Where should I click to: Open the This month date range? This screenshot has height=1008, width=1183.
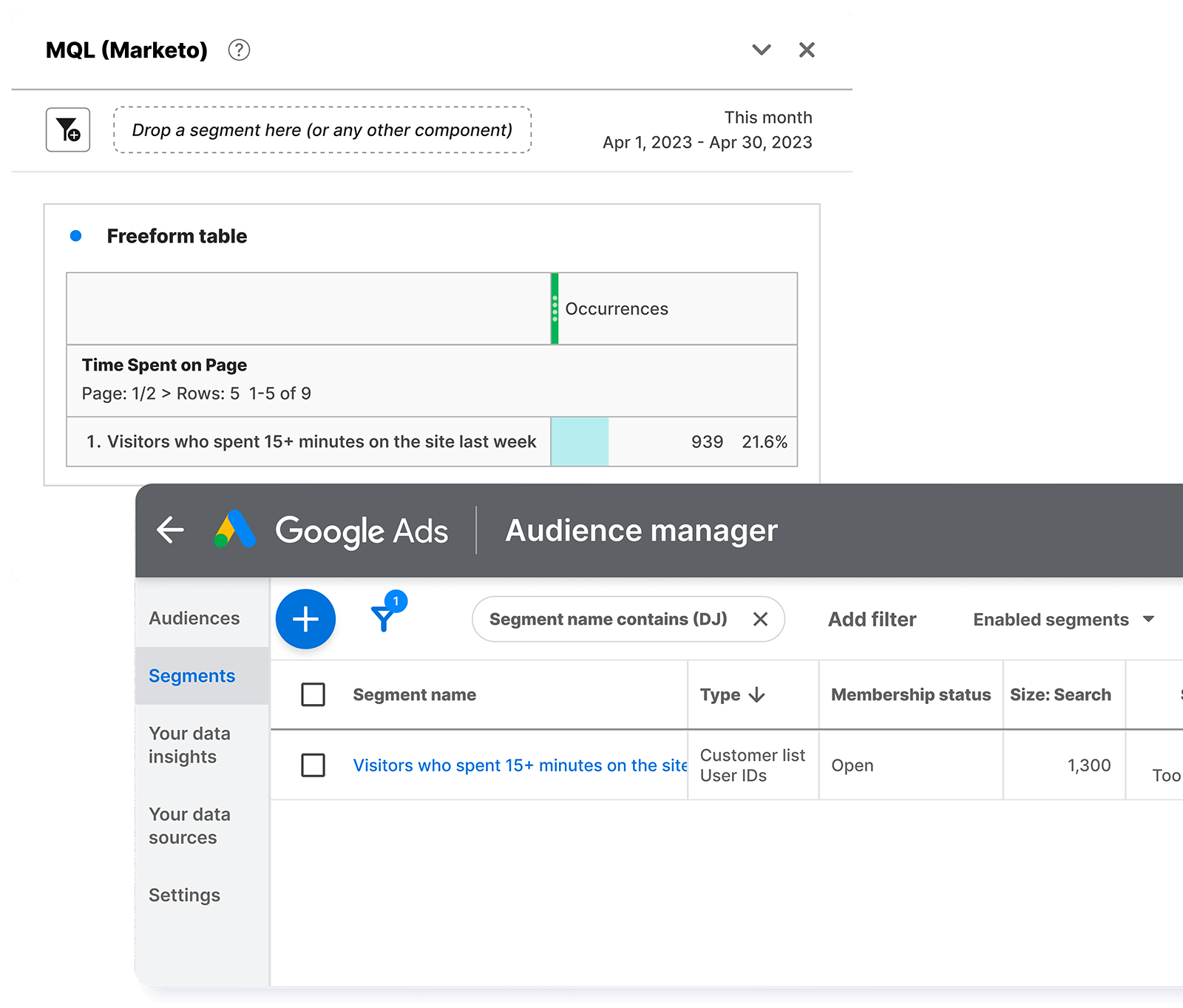tap(708, 130)
